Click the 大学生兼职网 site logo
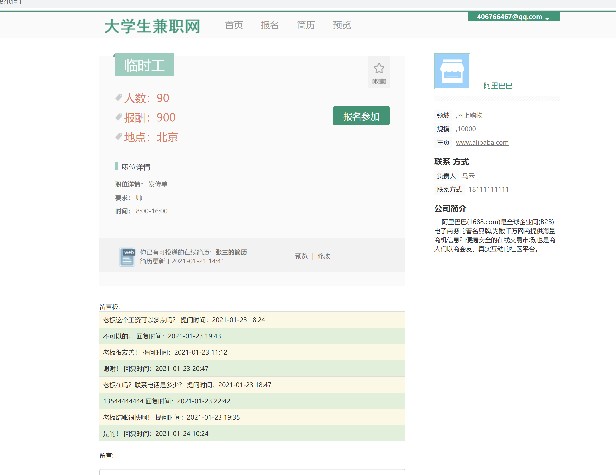The width and height of the screenshot is (616, 475). (152, 26)
